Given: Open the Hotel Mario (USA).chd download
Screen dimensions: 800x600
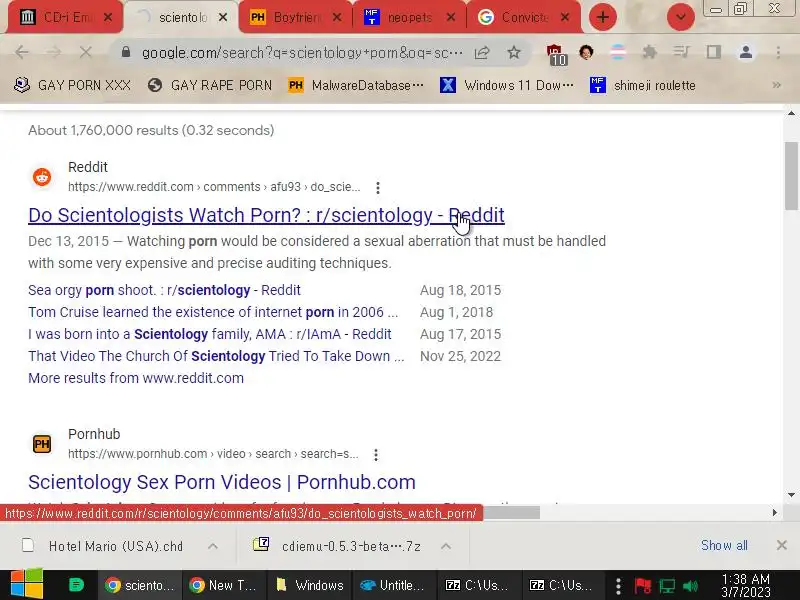Looking at the screenshot, I should (105, 546).
